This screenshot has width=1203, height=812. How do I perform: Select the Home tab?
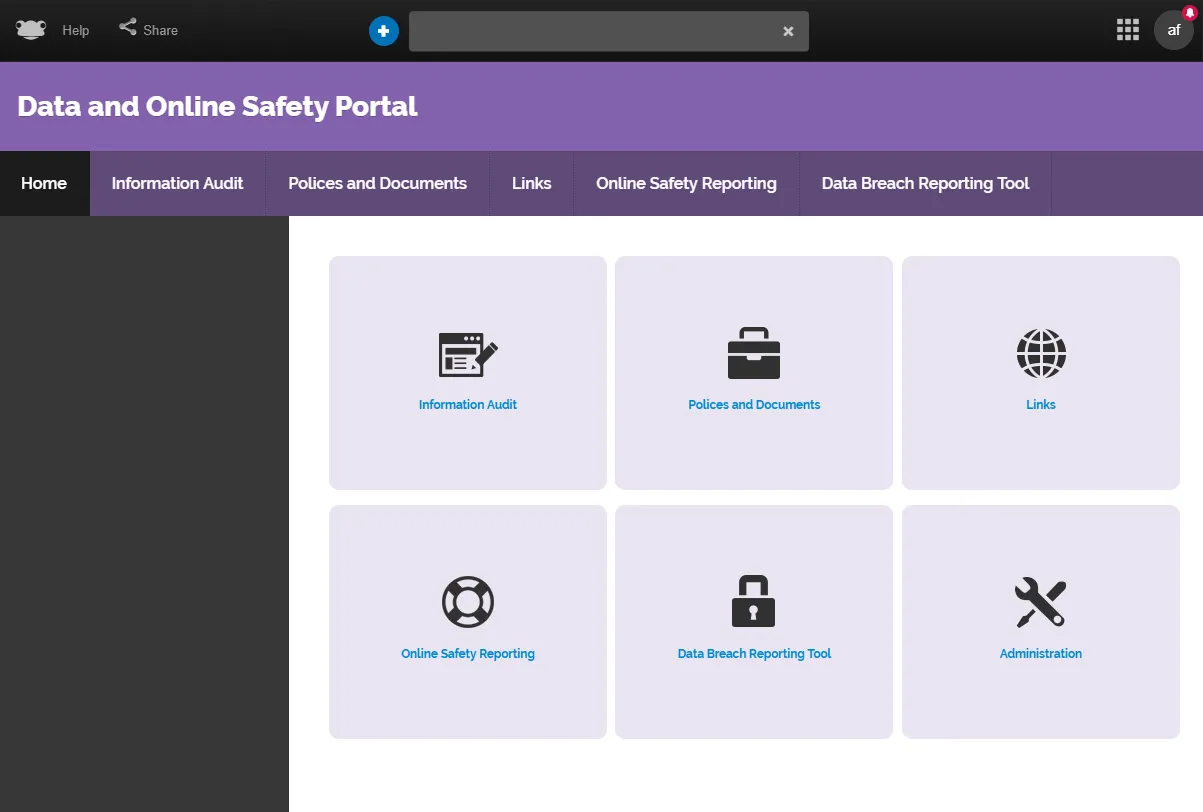pos(44,183)
